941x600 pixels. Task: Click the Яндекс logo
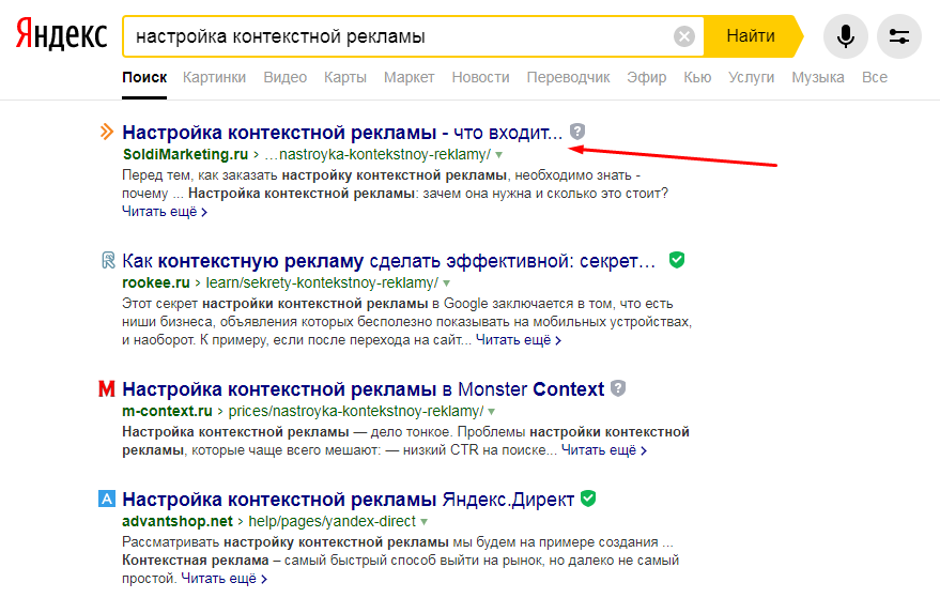(x=61, y=35)
